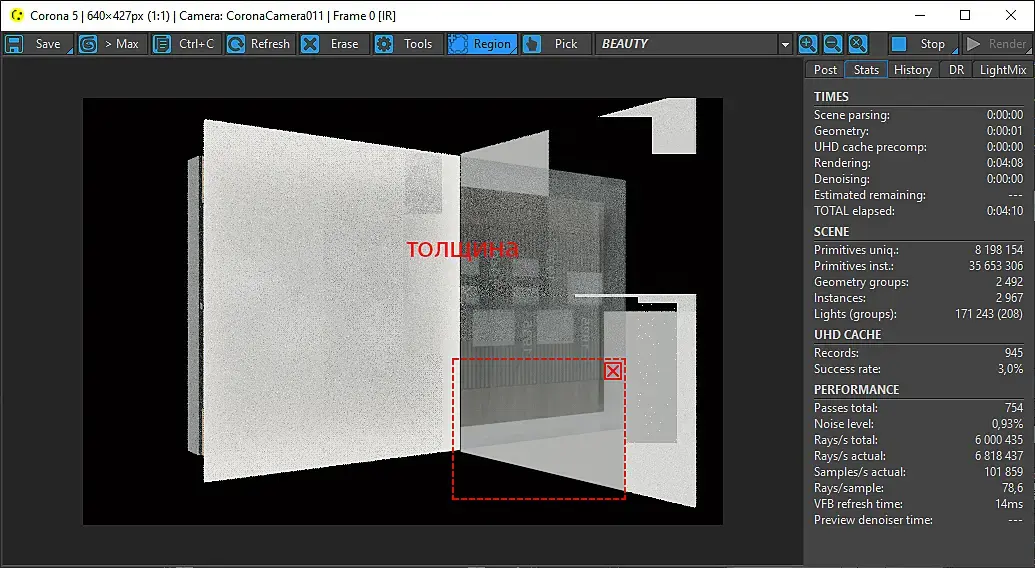This screenshot has height=568, width=1035.
Task: Click the '> Max' button label
Action: 122,44
